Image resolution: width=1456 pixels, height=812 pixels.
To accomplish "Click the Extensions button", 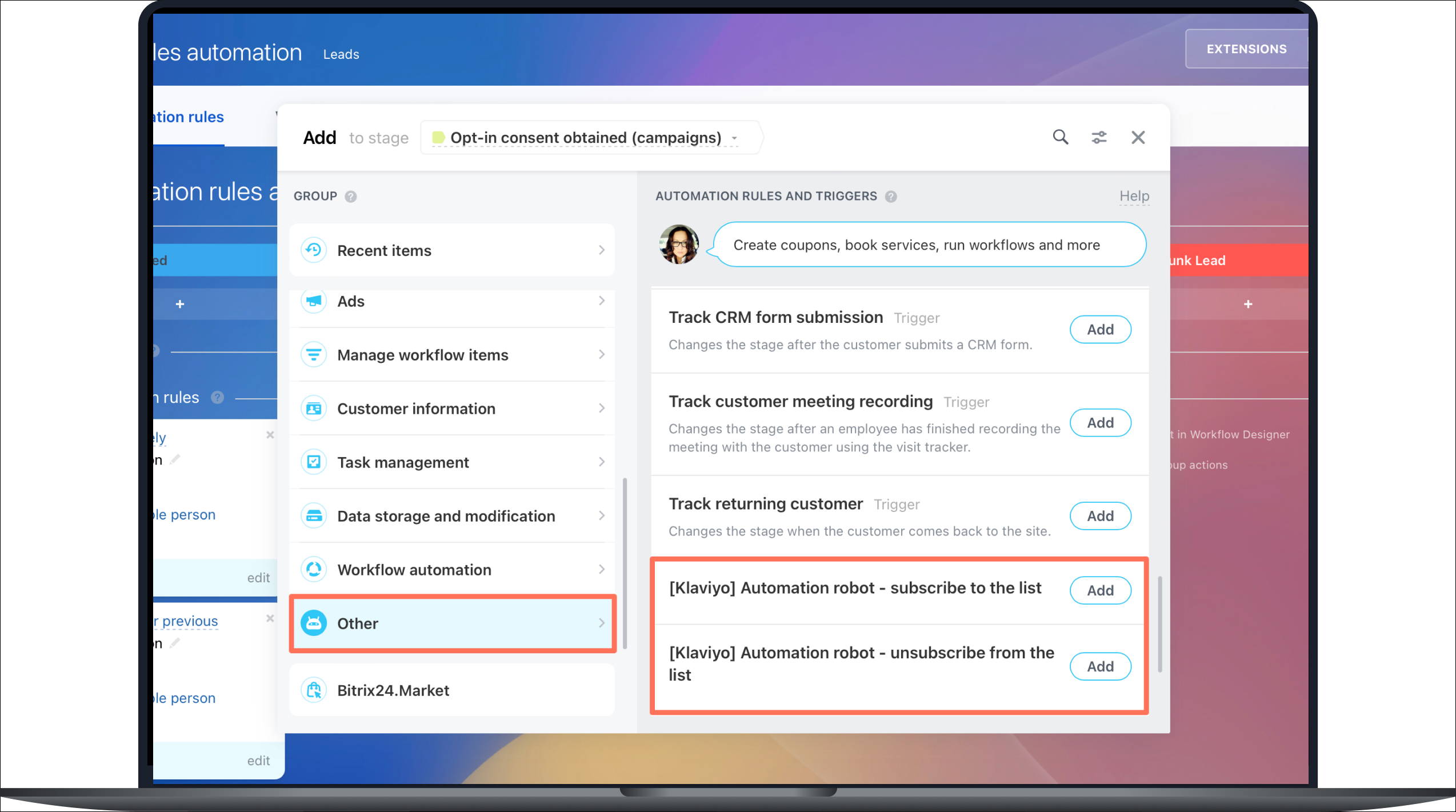I will [1246, 49].
